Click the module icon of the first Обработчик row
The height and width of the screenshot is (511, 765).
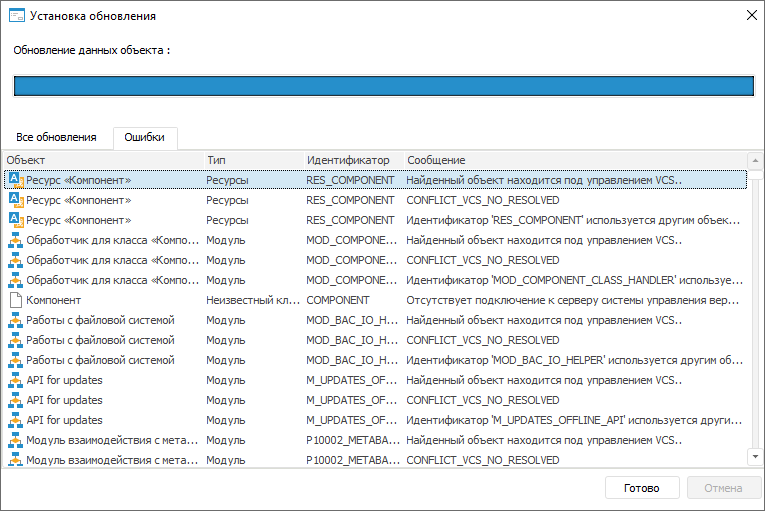click(x=15, y=240)
